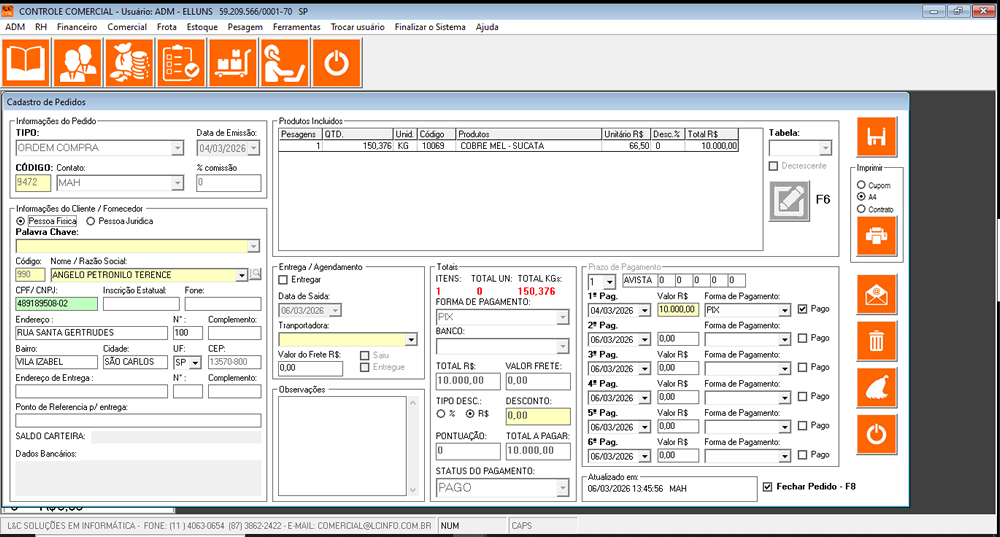
Task: Toggle the Fechar Pedido - F8 checkbox
Action: (x=768, y=487)
